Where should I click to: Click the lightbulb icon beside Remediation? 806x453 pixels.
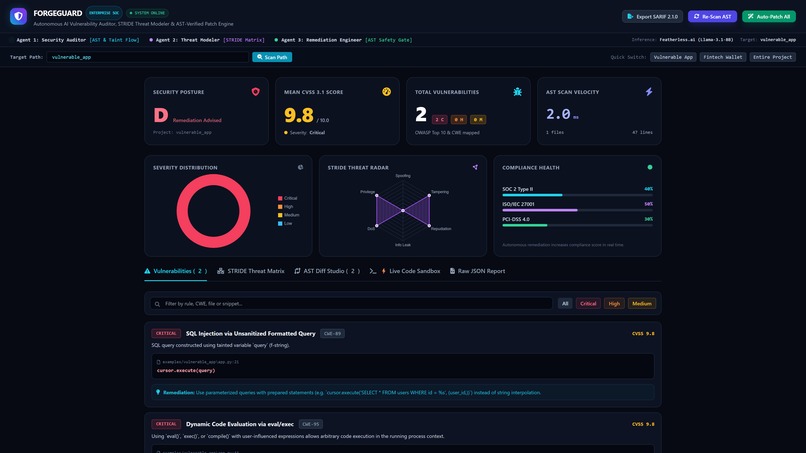[158, 392]
